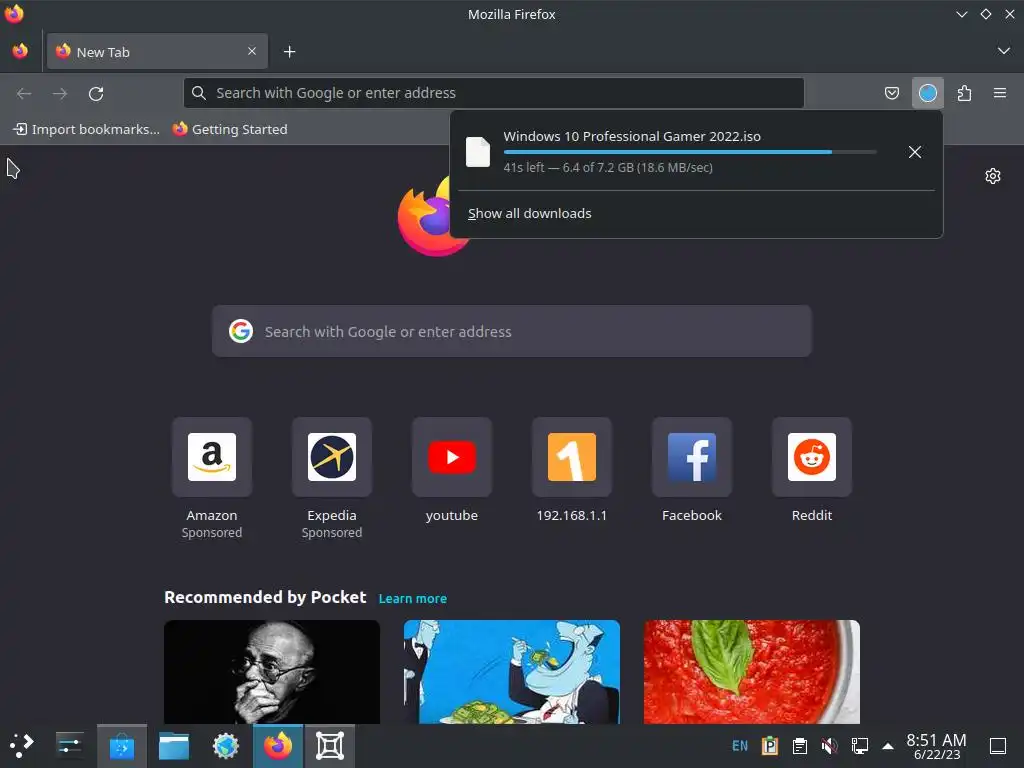Go forward with the forward arrow
The image size is (1024, 768).
pyautogui.click(x=60, y=93)
